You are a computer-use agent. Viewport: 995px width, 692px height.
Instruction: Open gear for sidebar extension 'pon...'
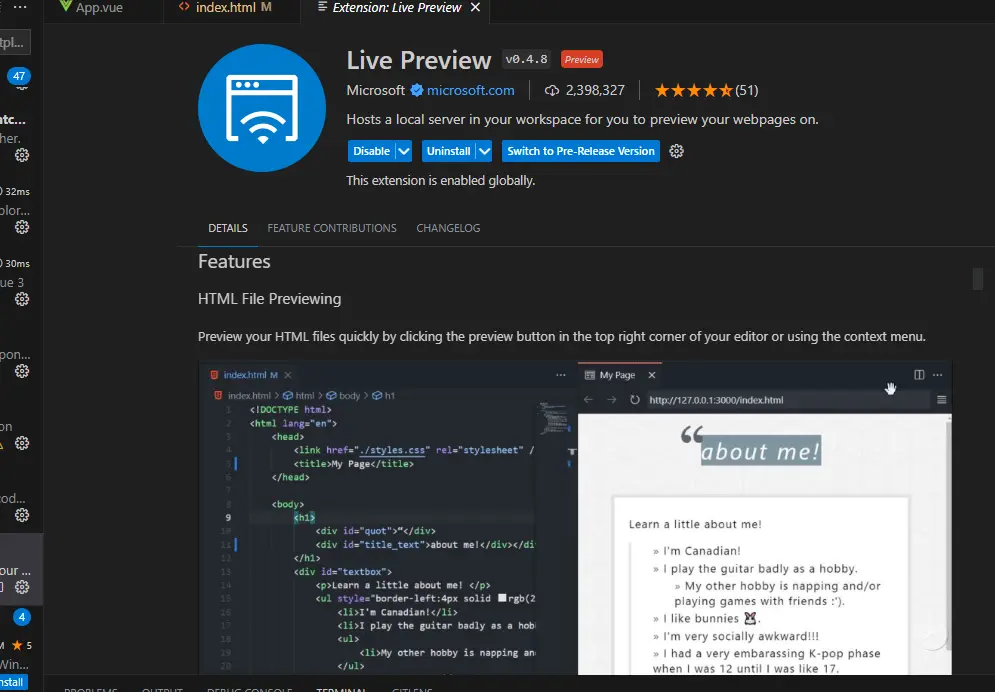click(22, 371)
